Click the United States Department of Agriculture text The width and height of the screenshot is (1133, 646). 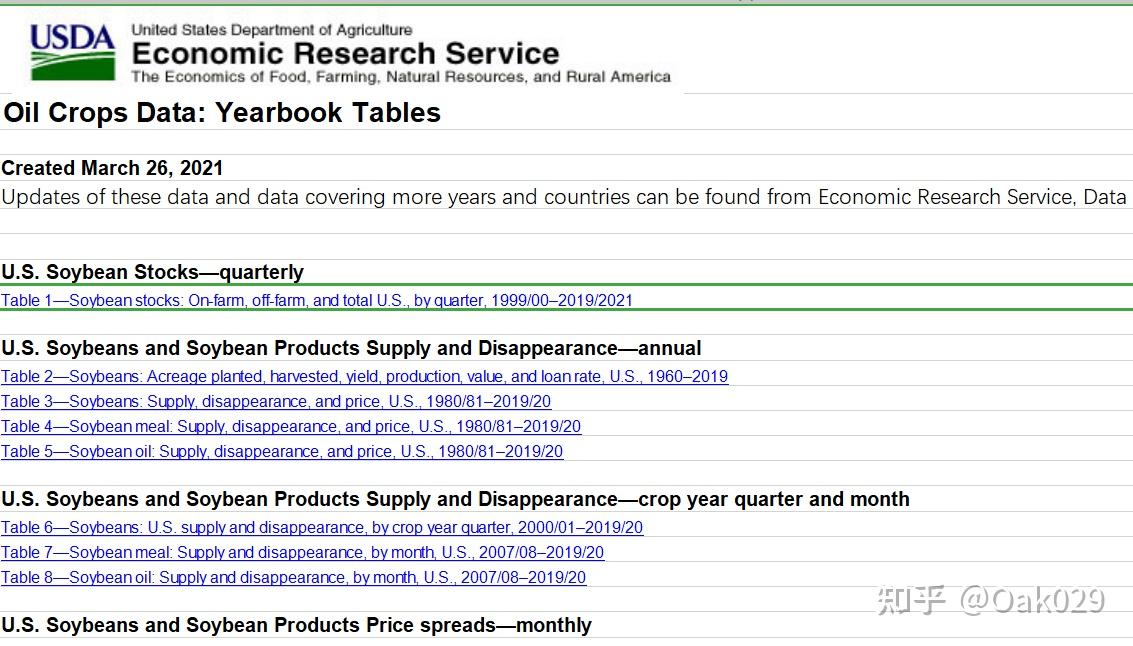click(271, 30)
